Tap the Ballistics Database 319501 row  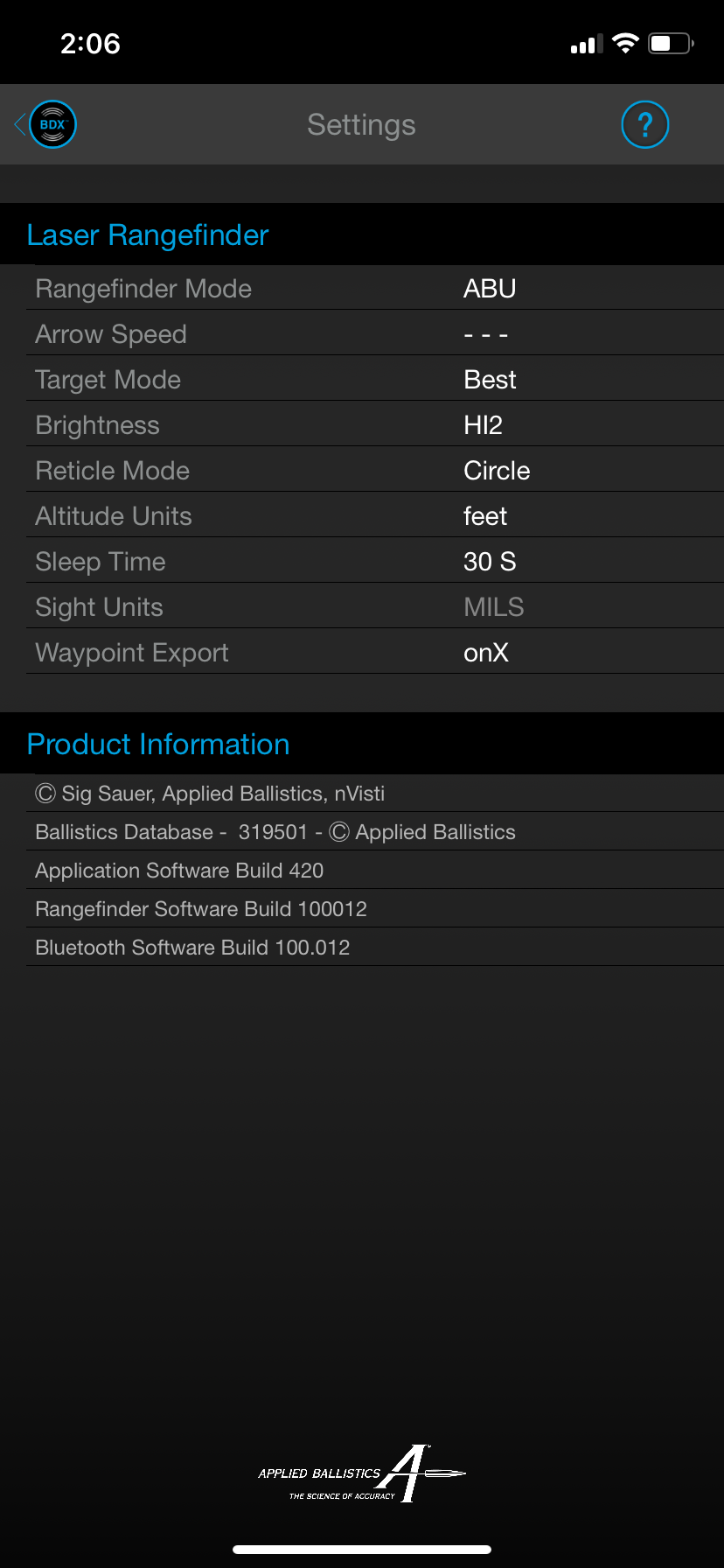[275, 832]
